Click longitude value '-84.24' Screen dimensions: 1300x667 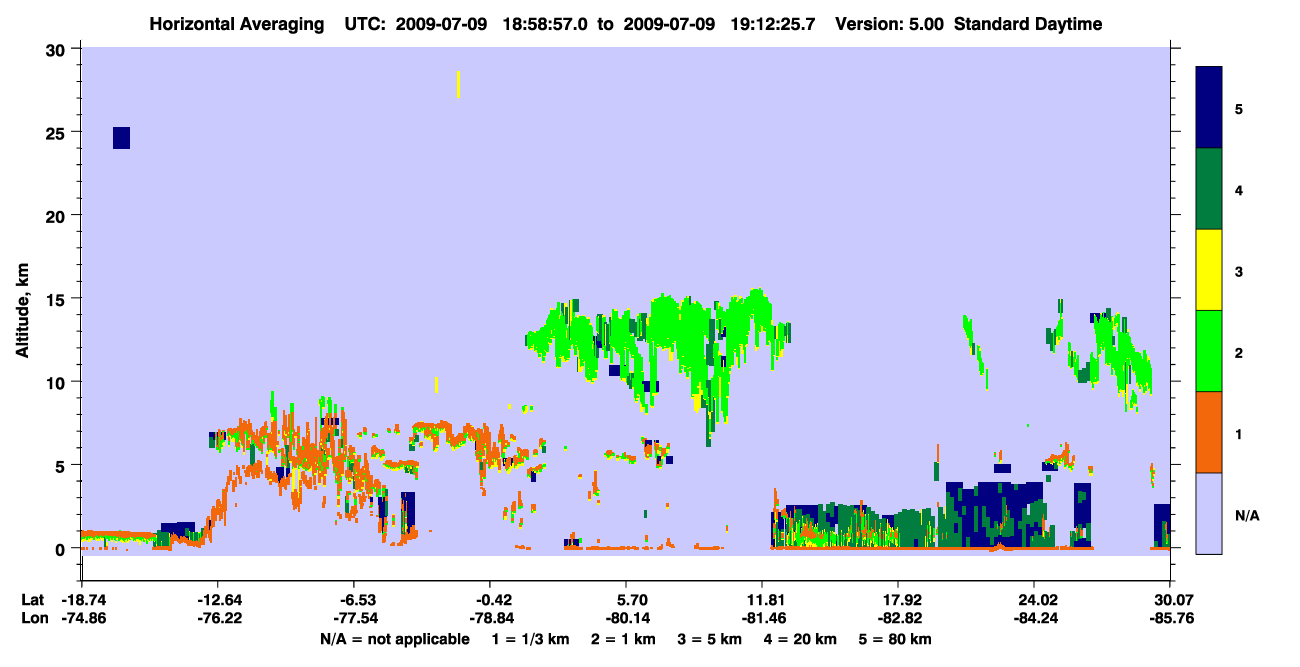1034,618
